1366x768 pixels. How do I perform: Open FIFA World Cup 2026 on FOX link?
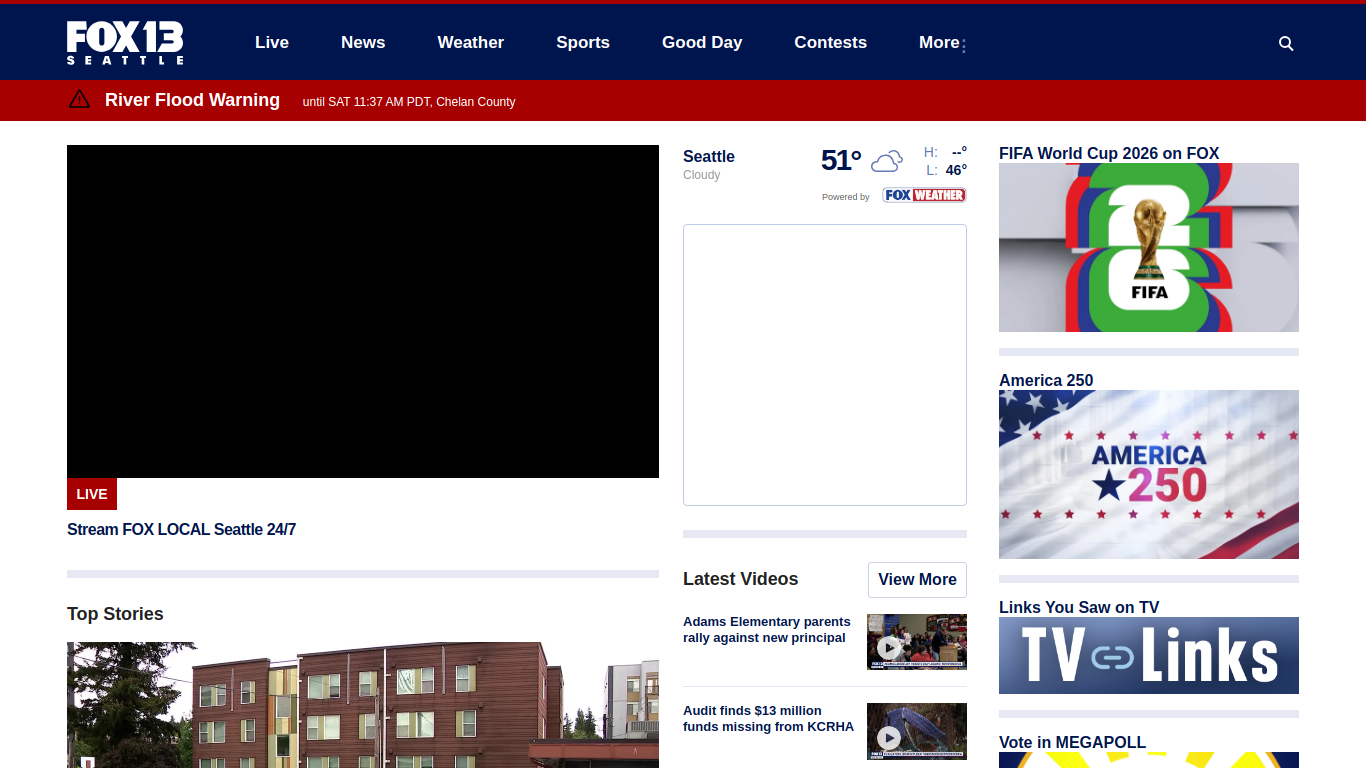point(1109,153)
